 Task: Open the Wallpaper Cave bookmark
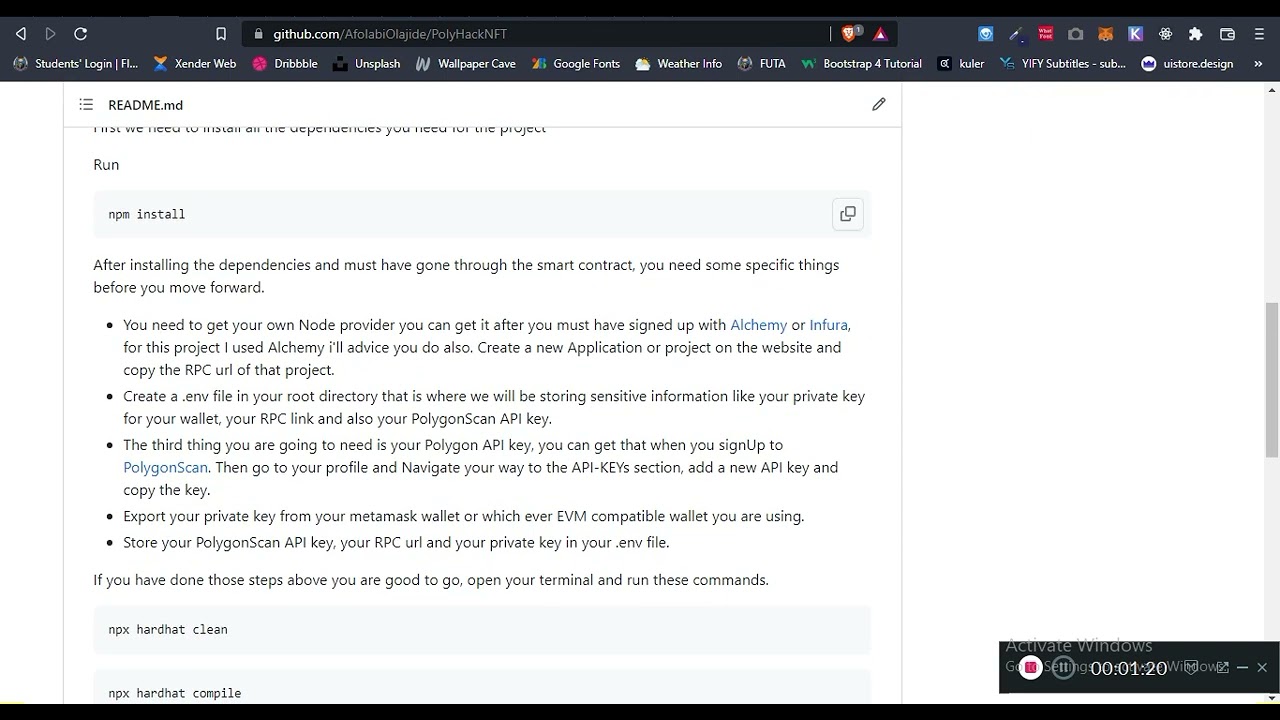tap(466, 63)
